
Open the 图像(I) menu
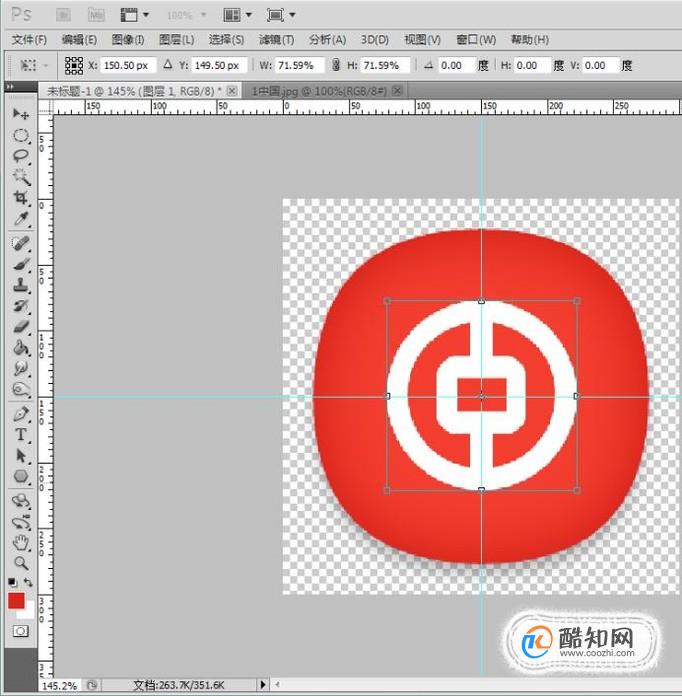[128, 40]
